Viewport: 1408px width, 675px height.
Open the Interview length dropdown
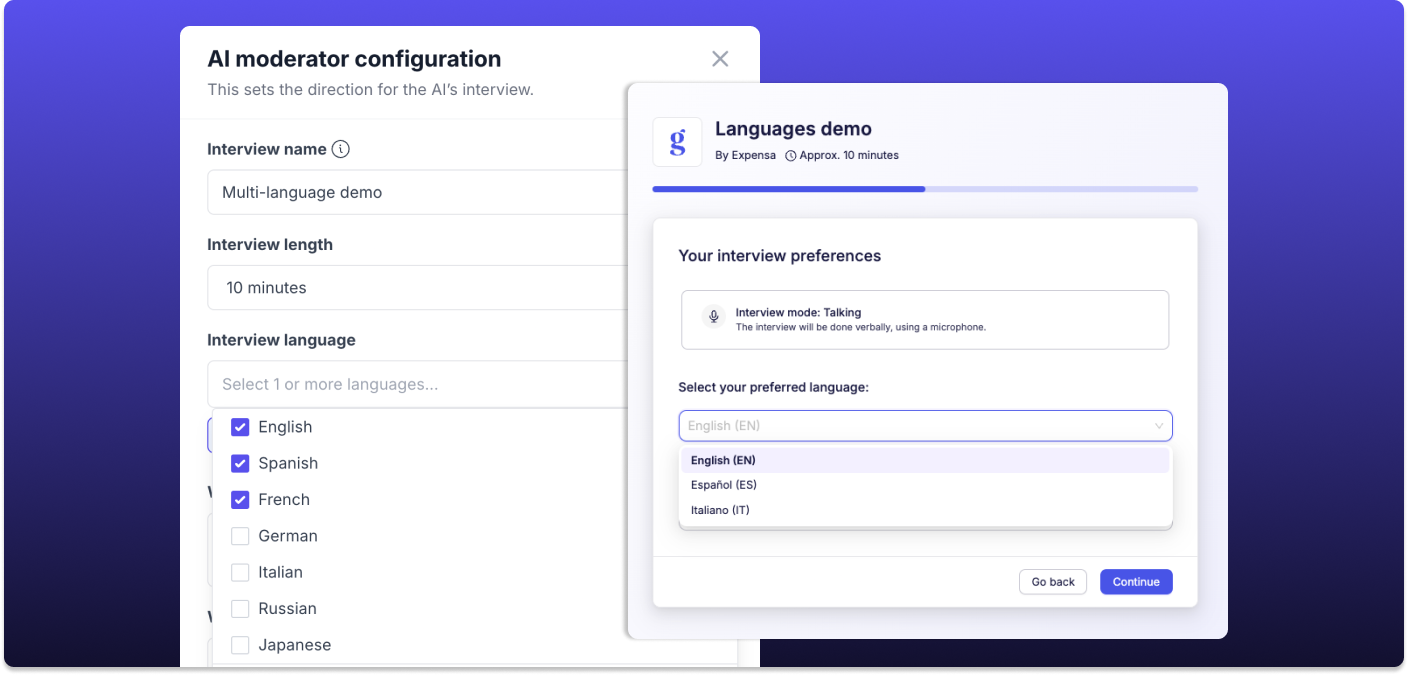pyautogui.click(x=417, y=288)
